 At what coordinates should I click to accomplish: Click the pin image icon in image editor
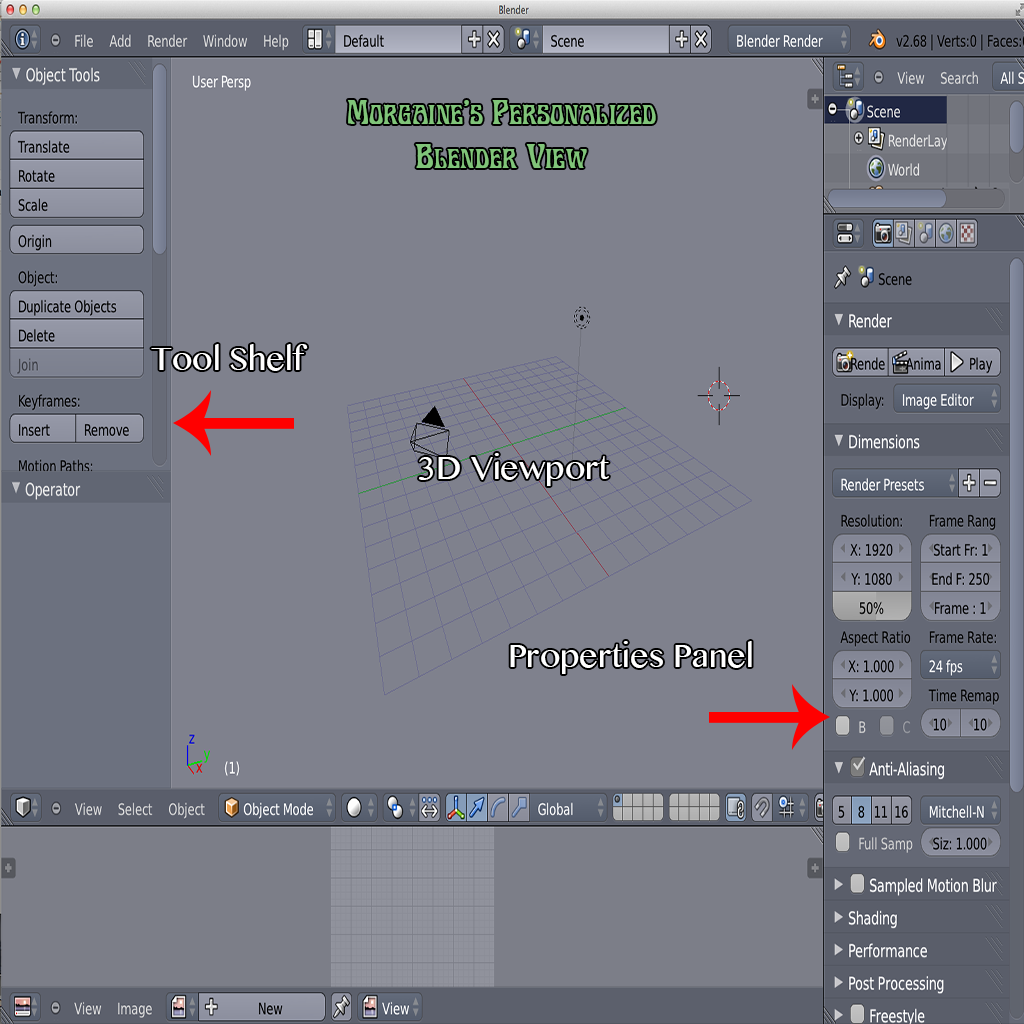(341, 1007)
